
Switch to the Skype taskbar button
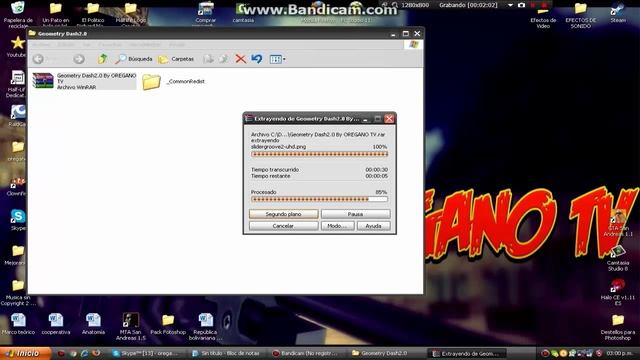(146, 353)
